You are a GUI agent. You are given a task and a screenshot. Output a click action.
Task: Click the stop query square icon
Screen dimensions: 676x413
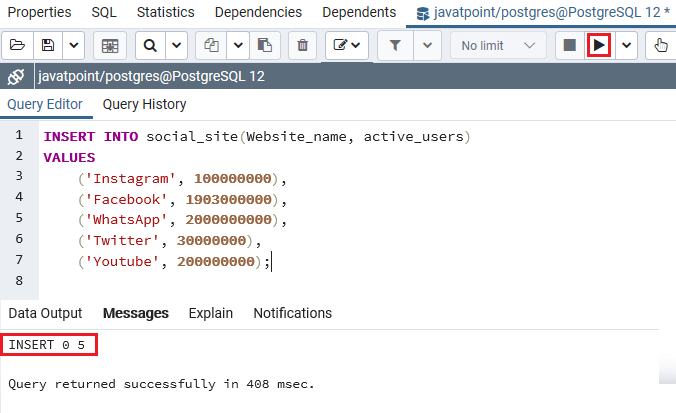(x=570, y=45)
